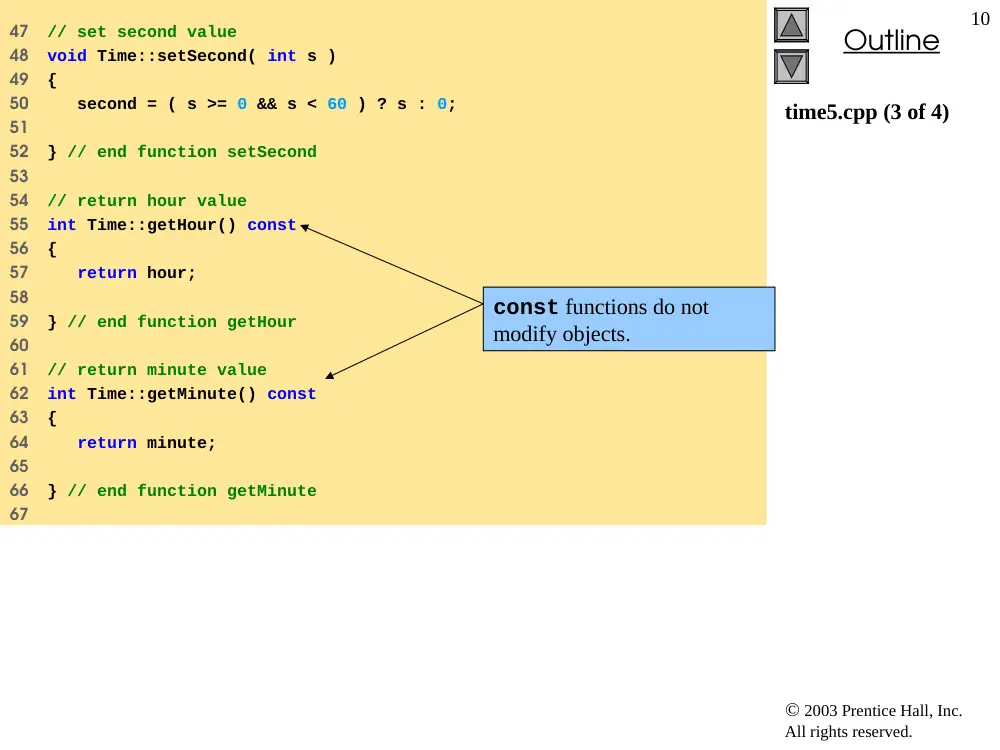Click the down triangle navigation button

tap(791, 66)
